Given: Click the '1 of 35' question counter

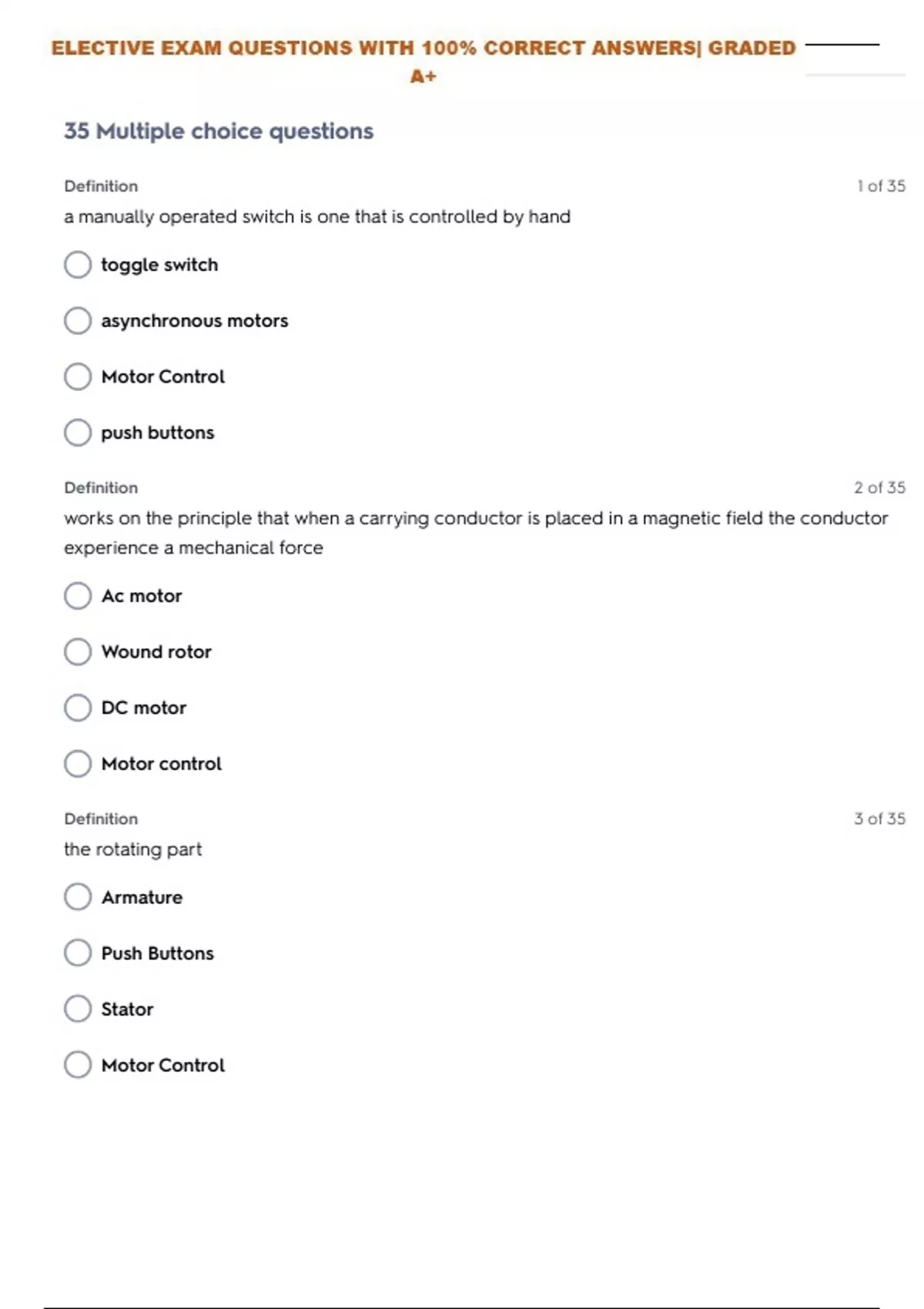Looking at the screenshot, I should (881, 186).
